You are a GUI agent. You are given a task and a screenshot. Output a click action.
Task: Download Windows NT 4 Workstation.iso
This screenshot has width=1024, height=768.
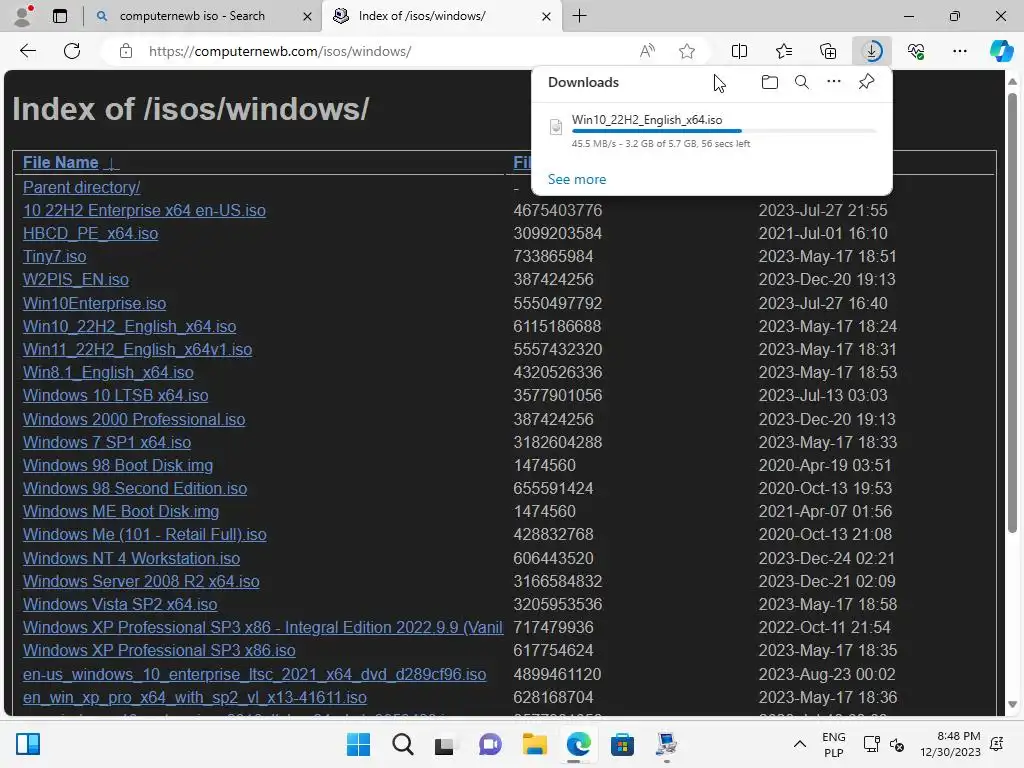[131, 558]
